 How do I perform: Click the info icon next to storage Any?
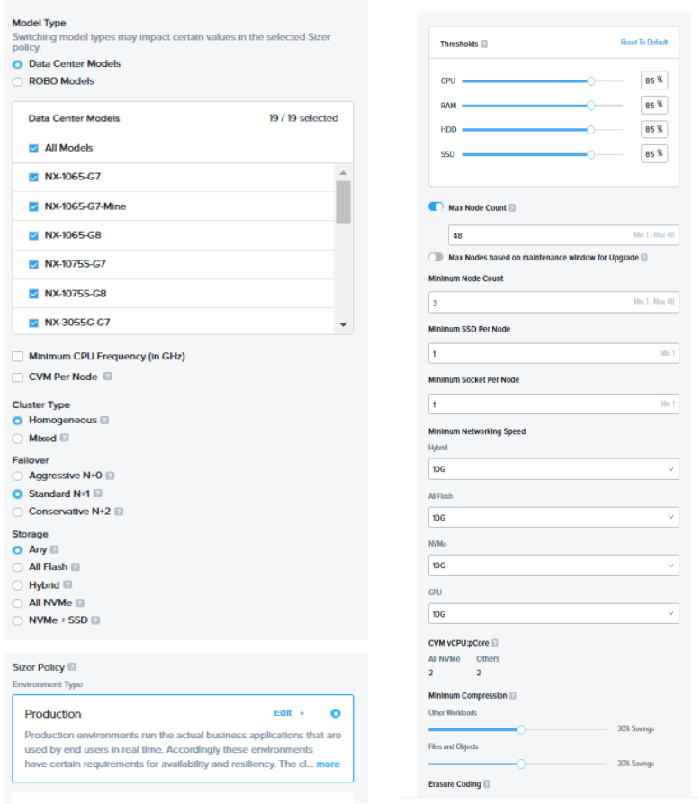pyautogui.click(x=54, y=550)
